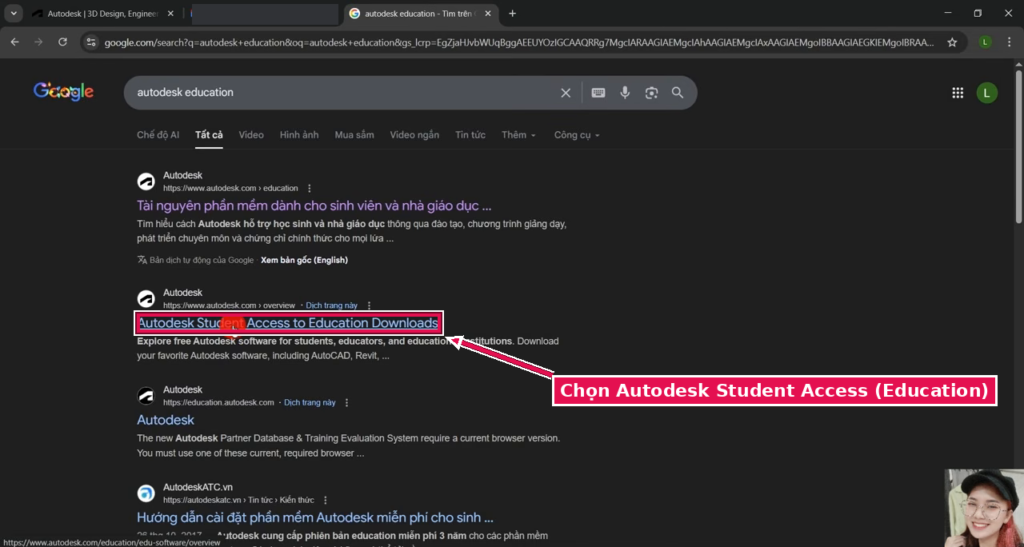Click into the search query field
The width and height of the screenshot is (1024, 547).
[340, 93]
